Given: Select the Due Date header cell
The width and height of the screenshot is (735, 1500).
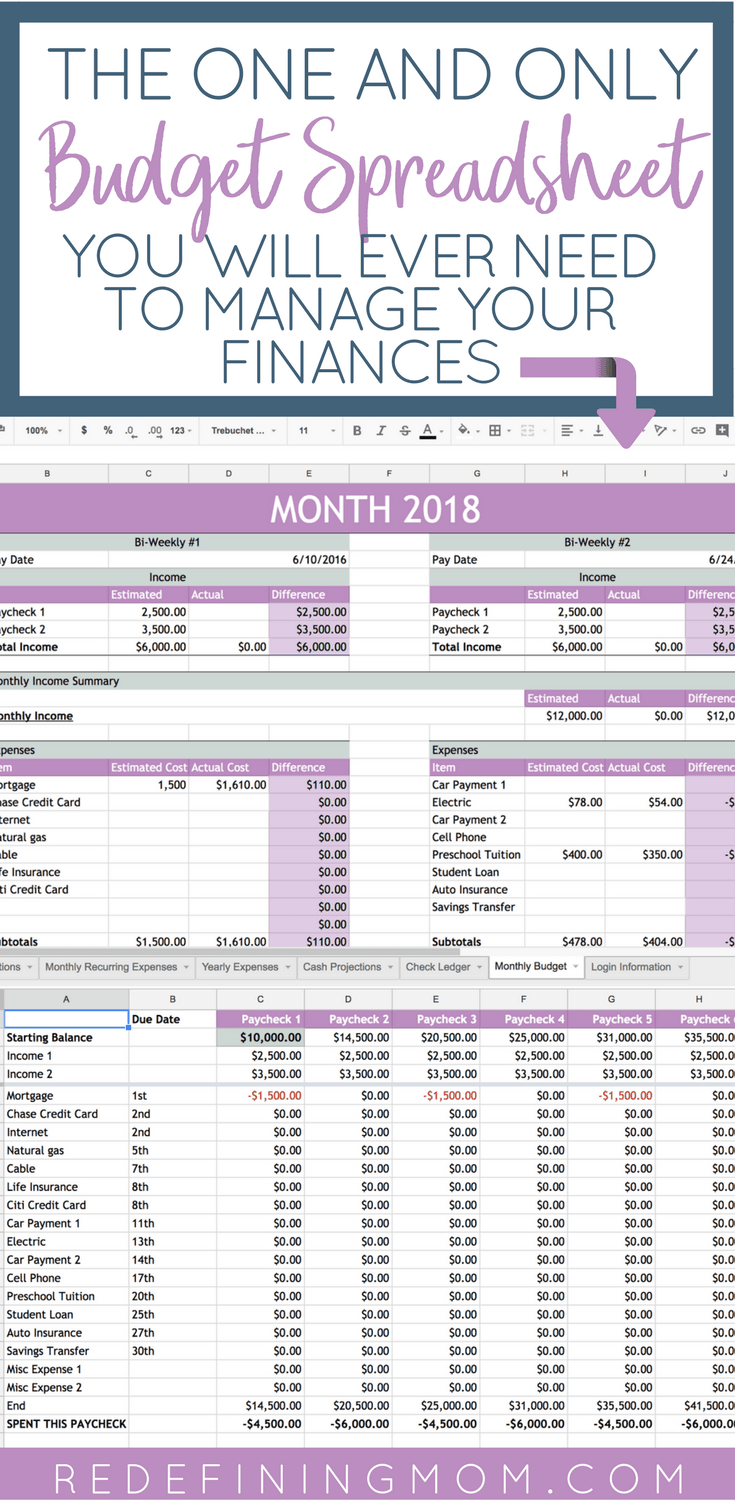Looking at the screenshot, I should tap(173, 1019).
